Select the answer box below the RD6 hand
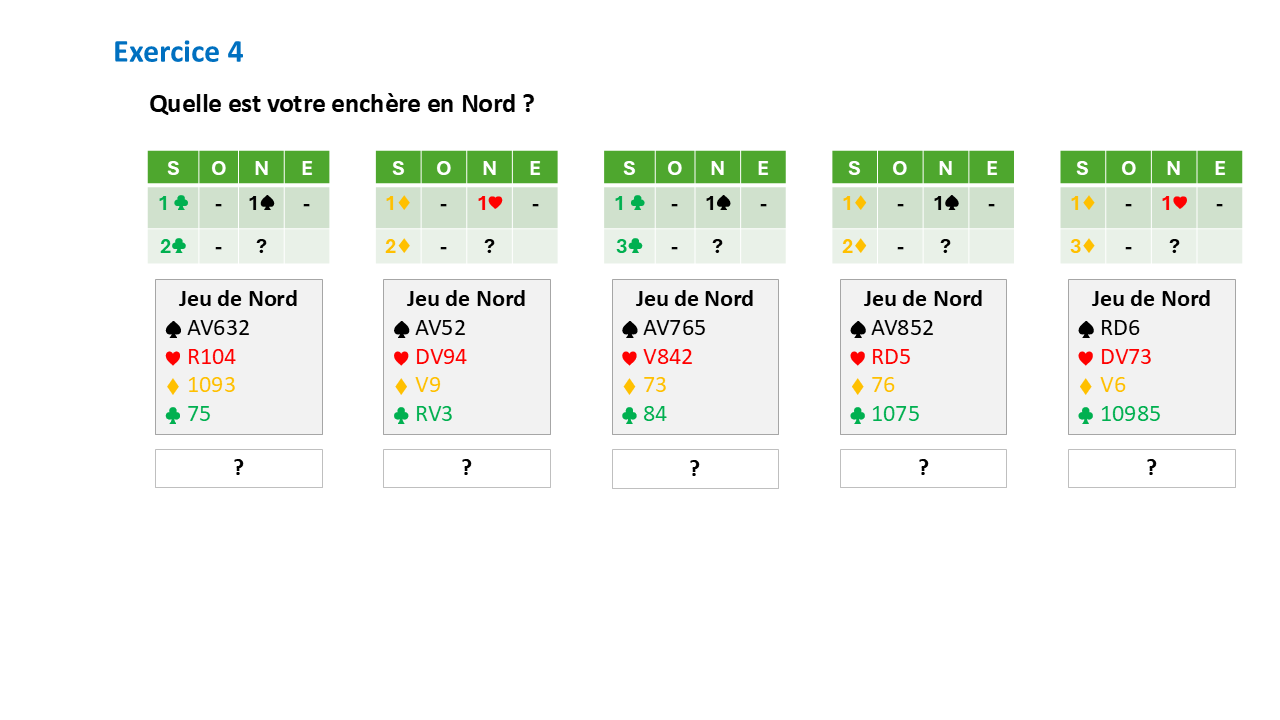 [x=1151, y=468]
